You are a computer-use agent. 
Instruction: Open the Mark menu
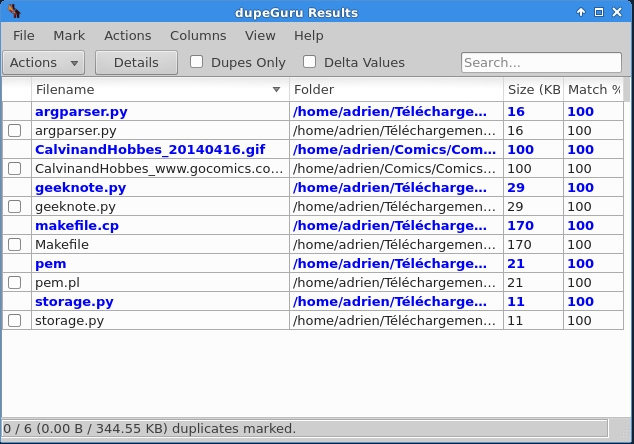69,35
